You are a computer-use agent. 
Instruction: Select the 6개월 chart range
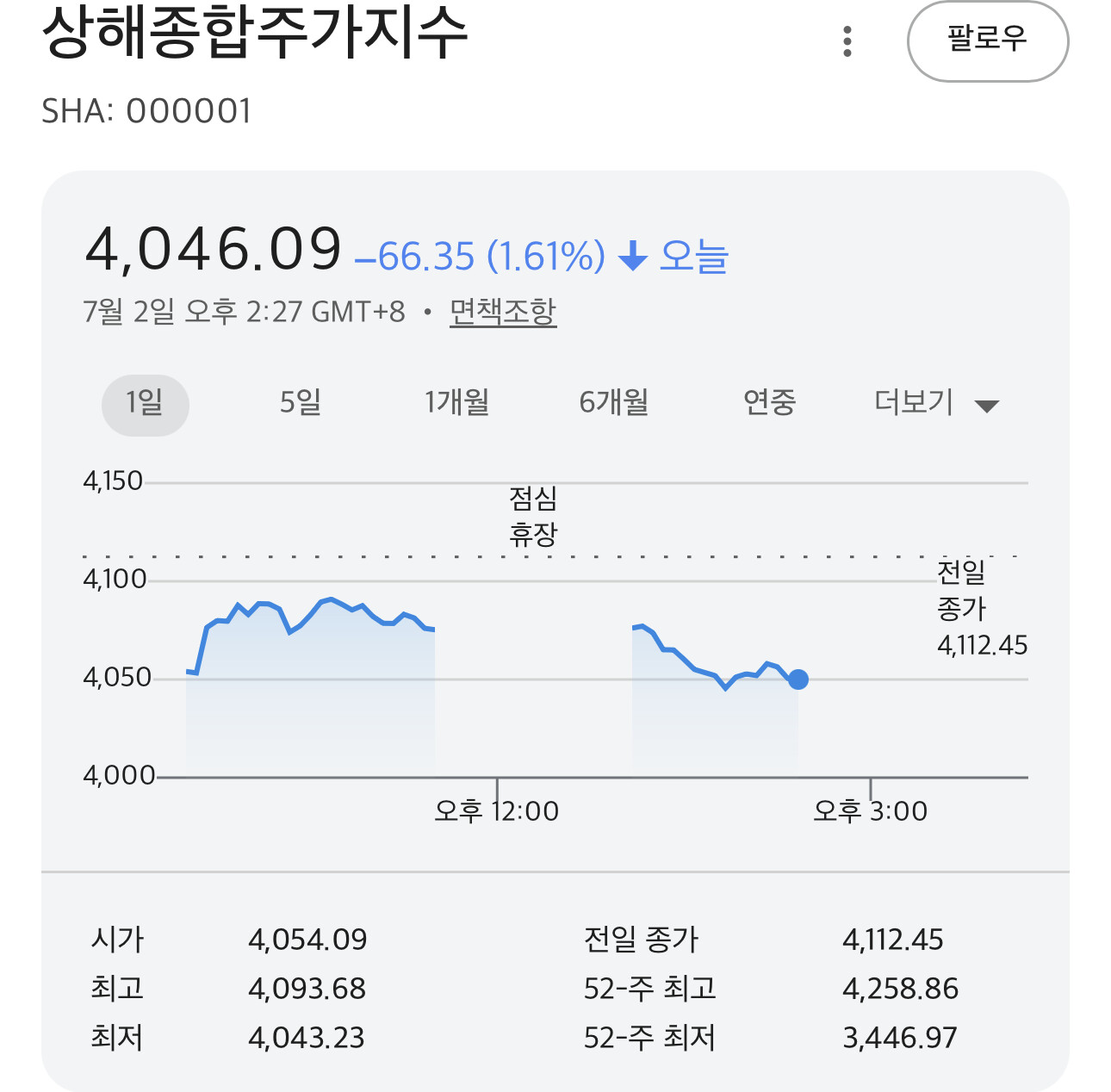(613, 402)
